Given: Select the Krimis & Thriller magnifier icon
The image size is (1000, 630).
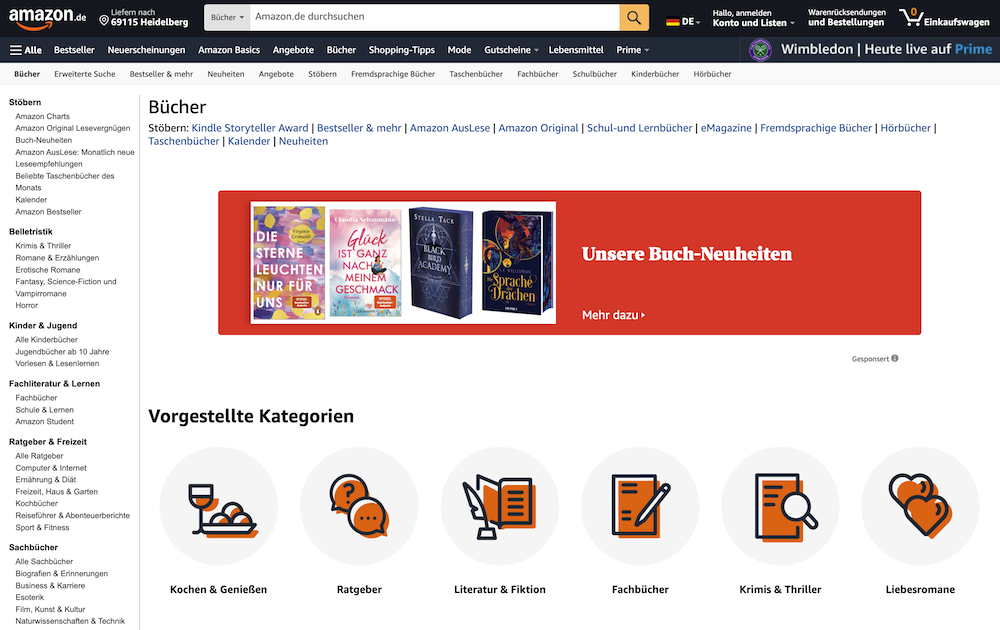Looking at the screenshot, I should click(780, 506).
